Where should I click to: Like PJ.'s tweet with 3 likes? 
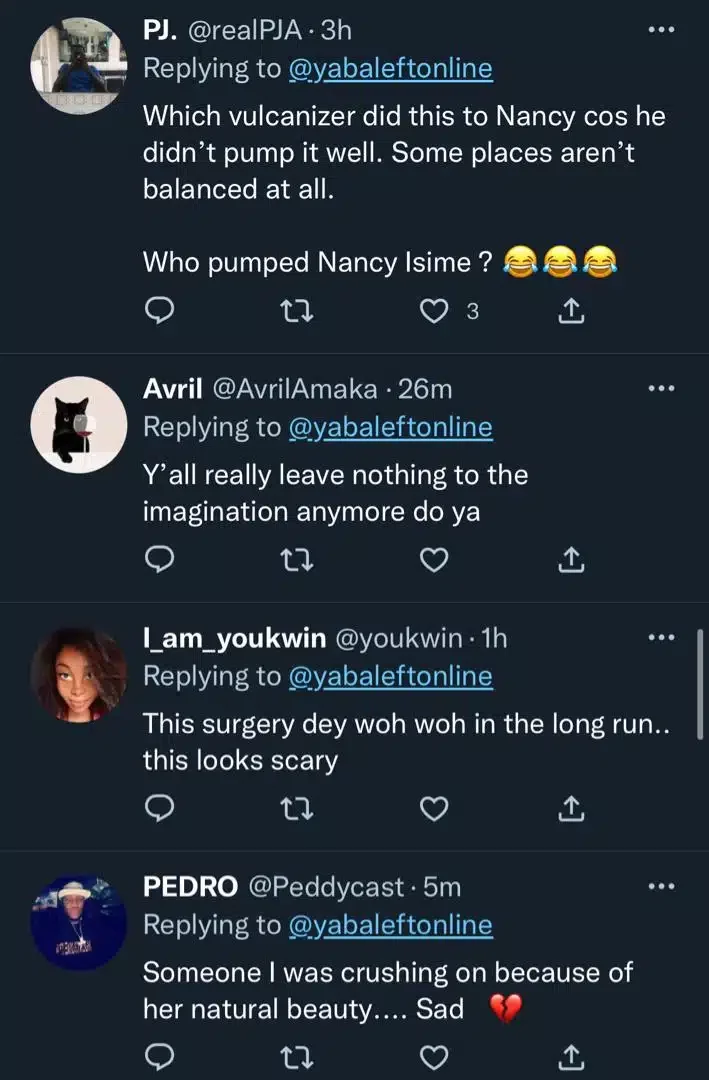pyautogui.click(x=433, y=313)
